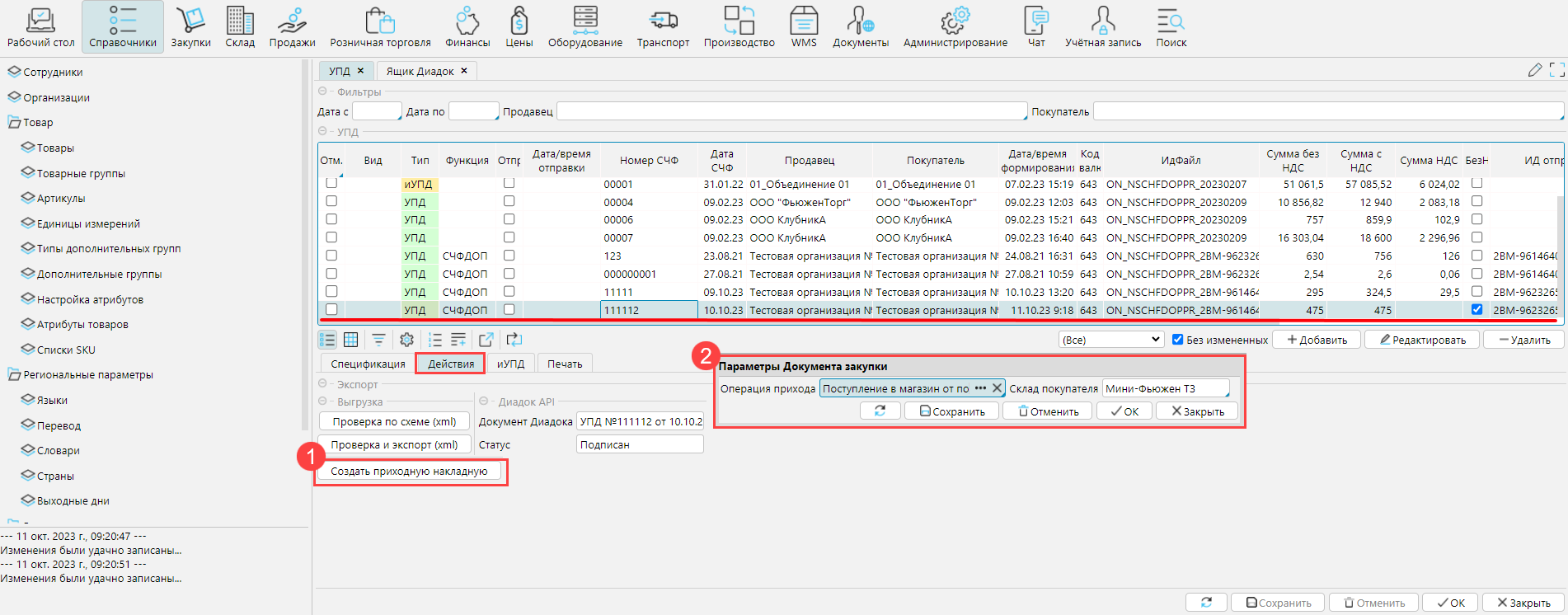This screenshot has height=615, width=1568.
Task: Click refresh icon in Параметры Документа закупки
Action: click(x=880, y=411)
